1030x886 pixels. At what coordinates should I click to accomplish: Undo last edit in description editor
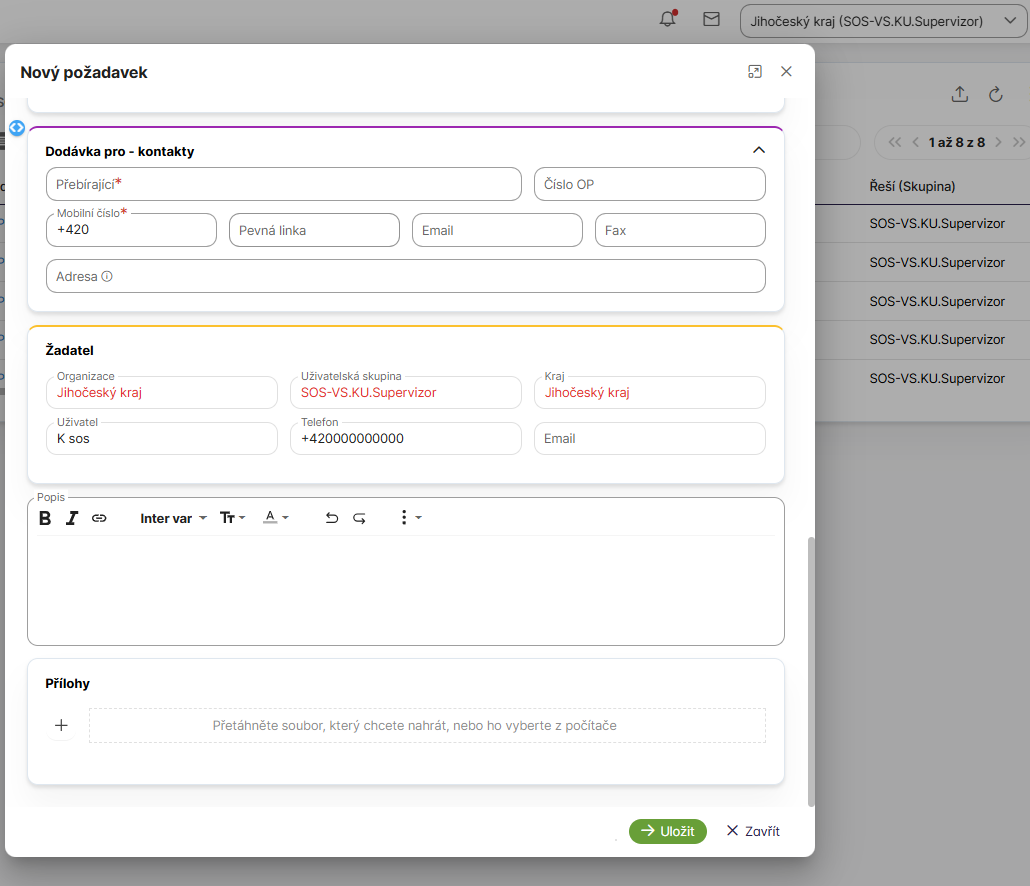click(x=332, y=518)
